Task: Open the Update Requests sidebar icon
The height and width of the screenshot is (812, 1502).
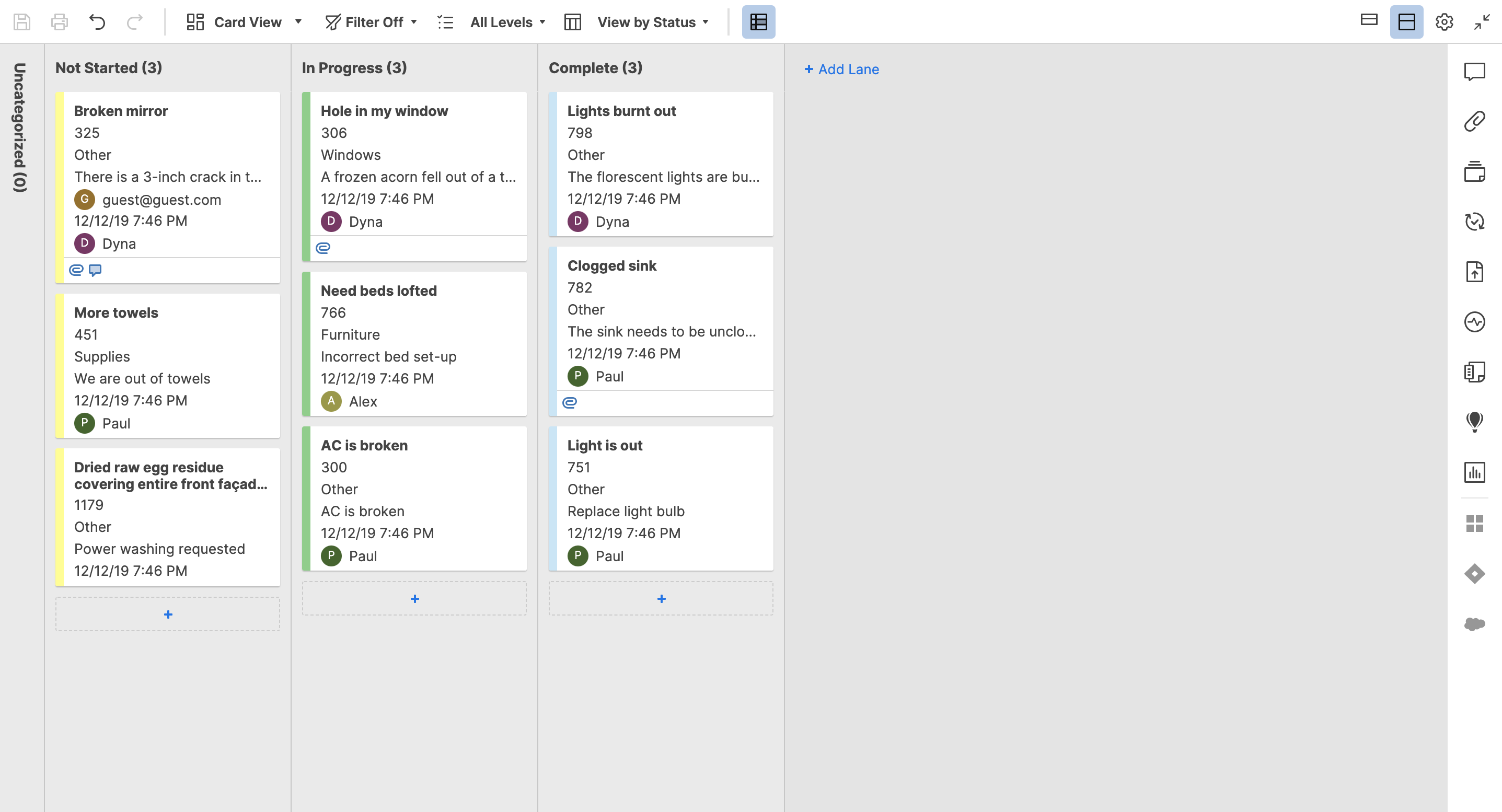Action: click(1474, 222)
